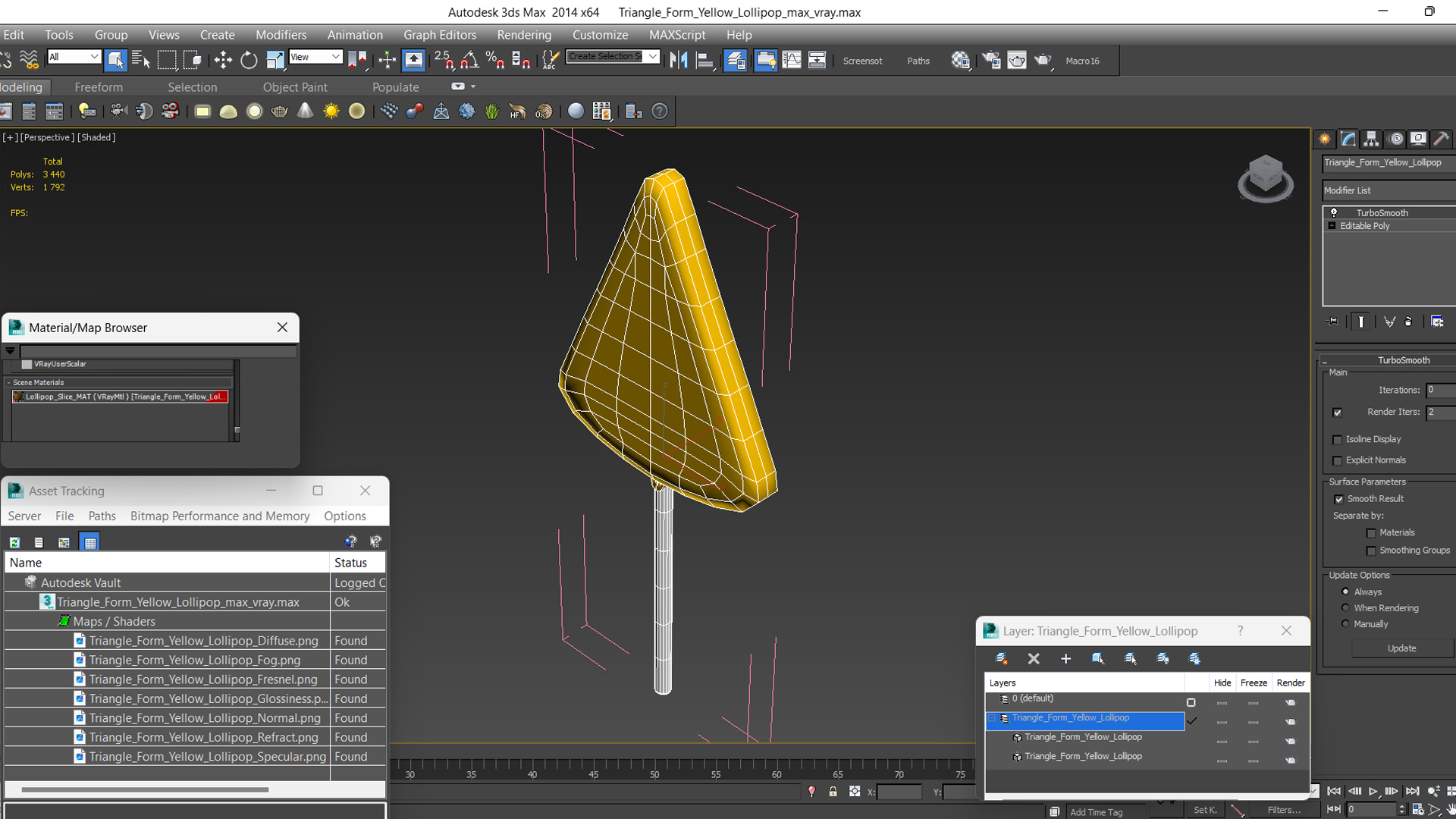Screen dimensions: 1456x819
Task: Switch to the Object Paint tab
Action: click(295, 87)
